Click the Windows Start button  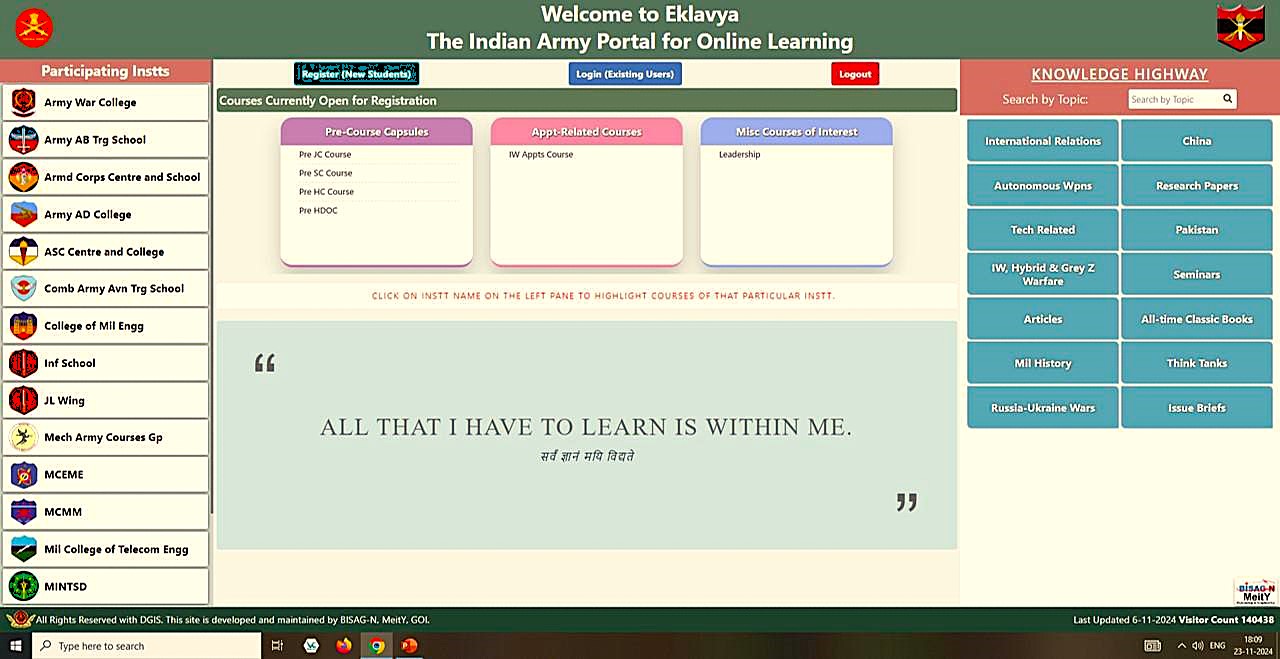tap(16, 646)
